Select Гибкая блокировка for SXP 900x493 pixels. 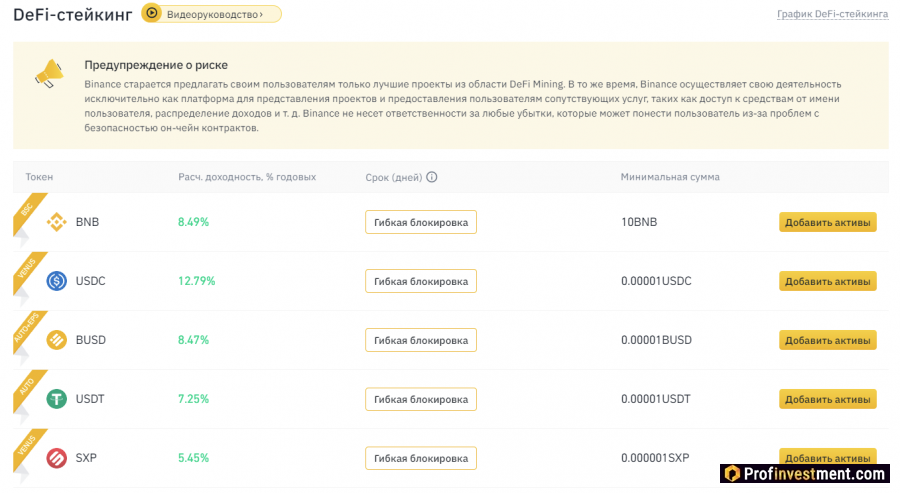(421, 458)
